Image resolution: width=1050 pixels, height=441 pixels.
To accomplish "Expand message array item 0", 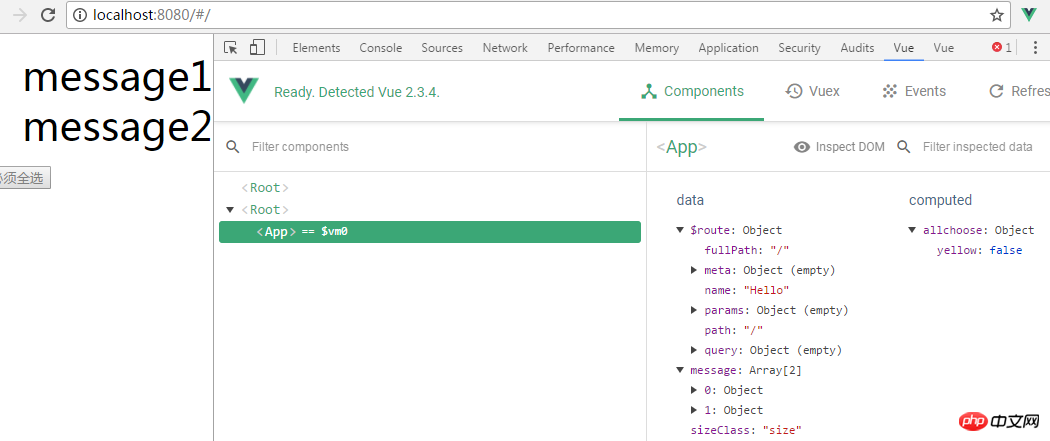I will pos(694,390).
